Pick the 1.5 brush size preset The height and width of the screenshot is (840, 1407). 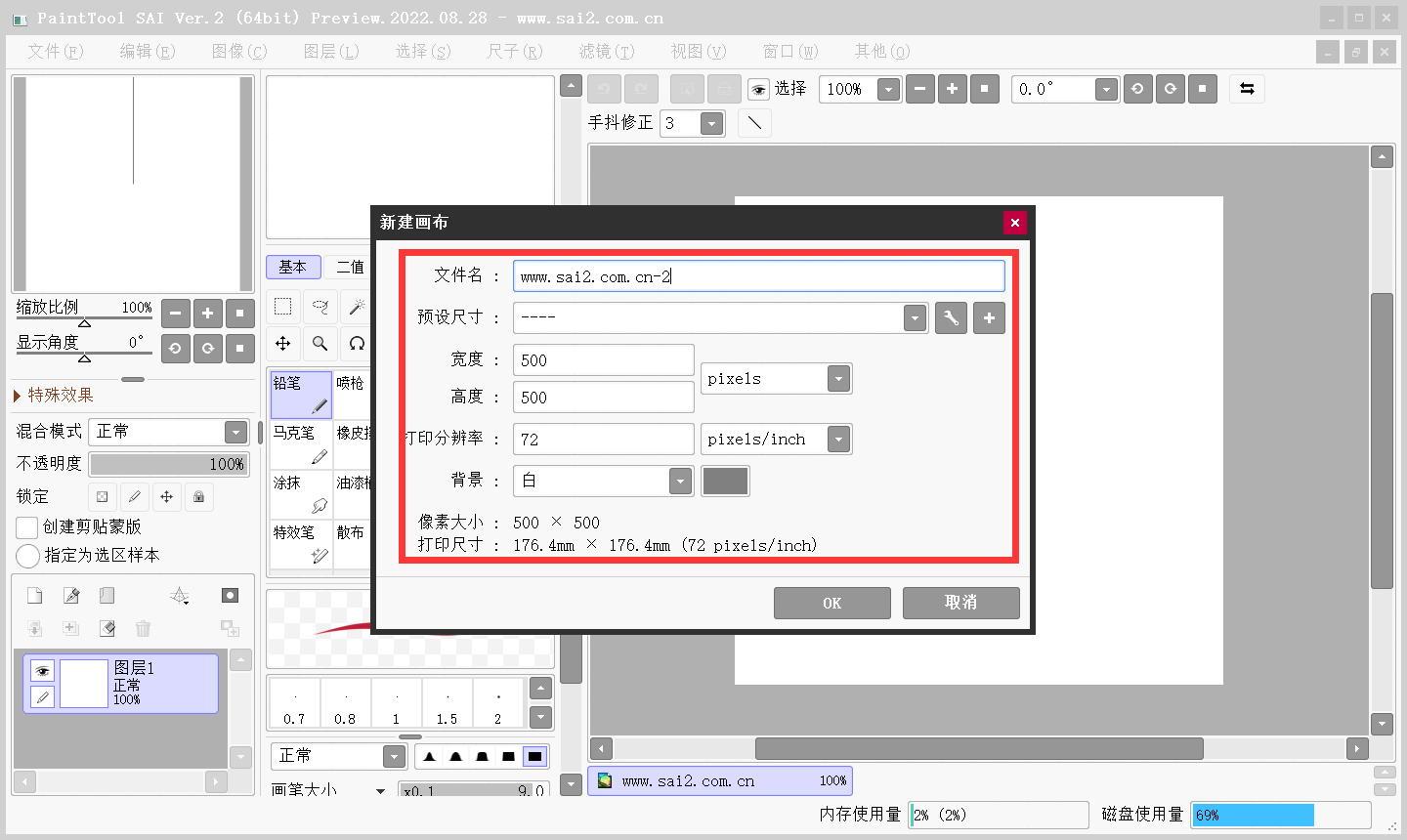[447, 704]
